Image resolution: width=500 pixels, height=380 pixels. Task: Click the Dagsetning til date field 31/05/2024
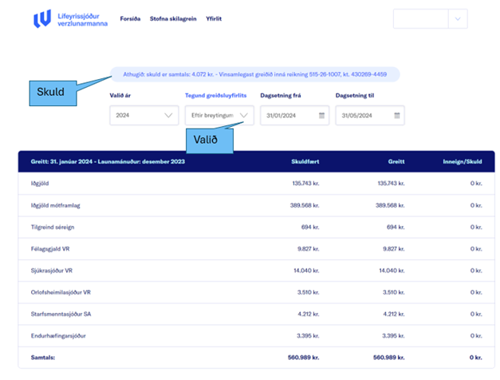coord(370,115)
